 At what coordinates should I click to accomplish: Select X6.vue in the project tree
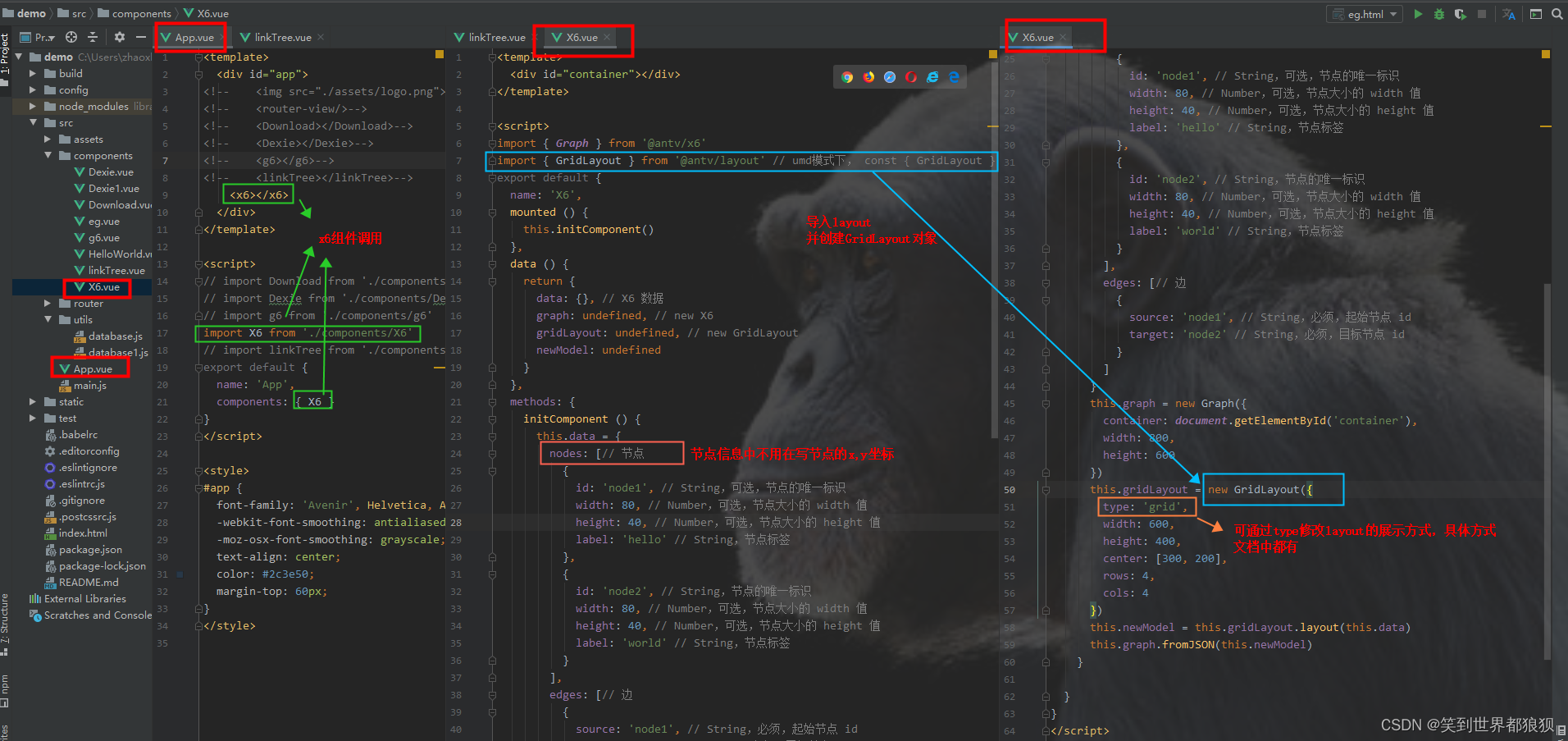pos(103,286)
